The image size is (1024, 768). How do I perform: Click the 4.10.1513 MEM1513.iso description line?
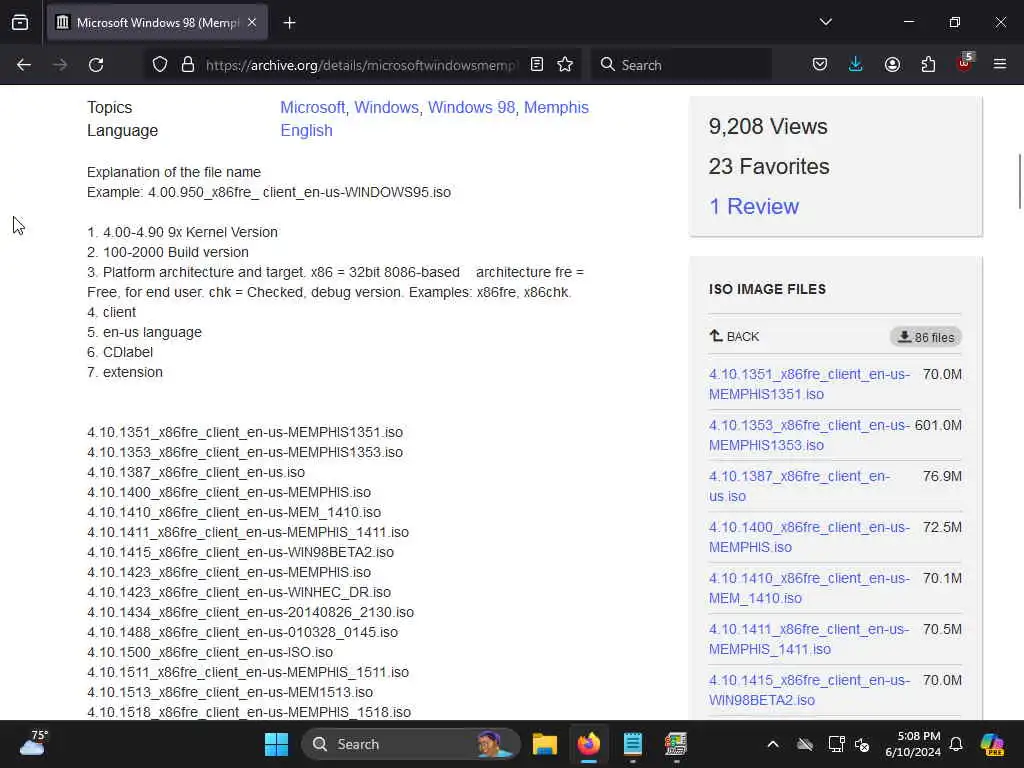pyautogui.click(x=230, y=692)
